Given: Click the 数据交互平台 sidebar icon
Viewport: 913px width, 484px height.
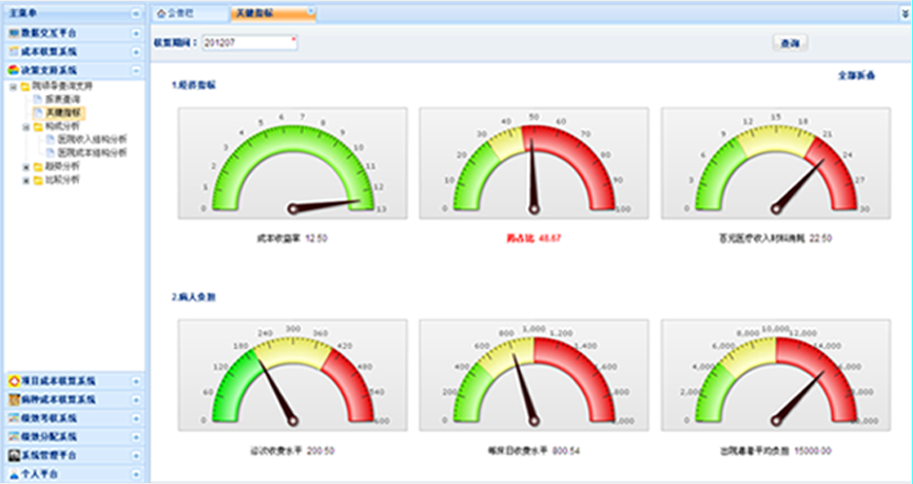Looking at the screenshot, I should pyautogui.click(x=14, y=33).
